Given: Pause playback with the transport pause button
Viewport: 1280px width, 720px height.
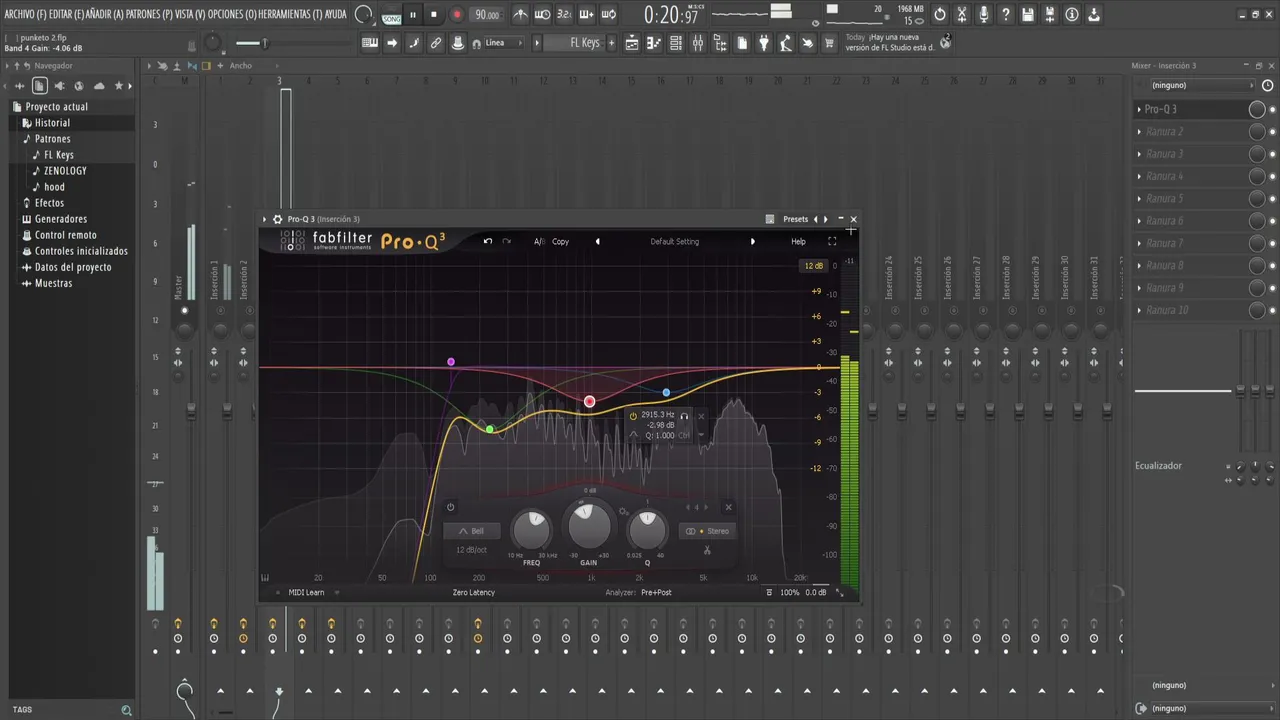Looking at the screenshot, I should [x=412, y=15].
